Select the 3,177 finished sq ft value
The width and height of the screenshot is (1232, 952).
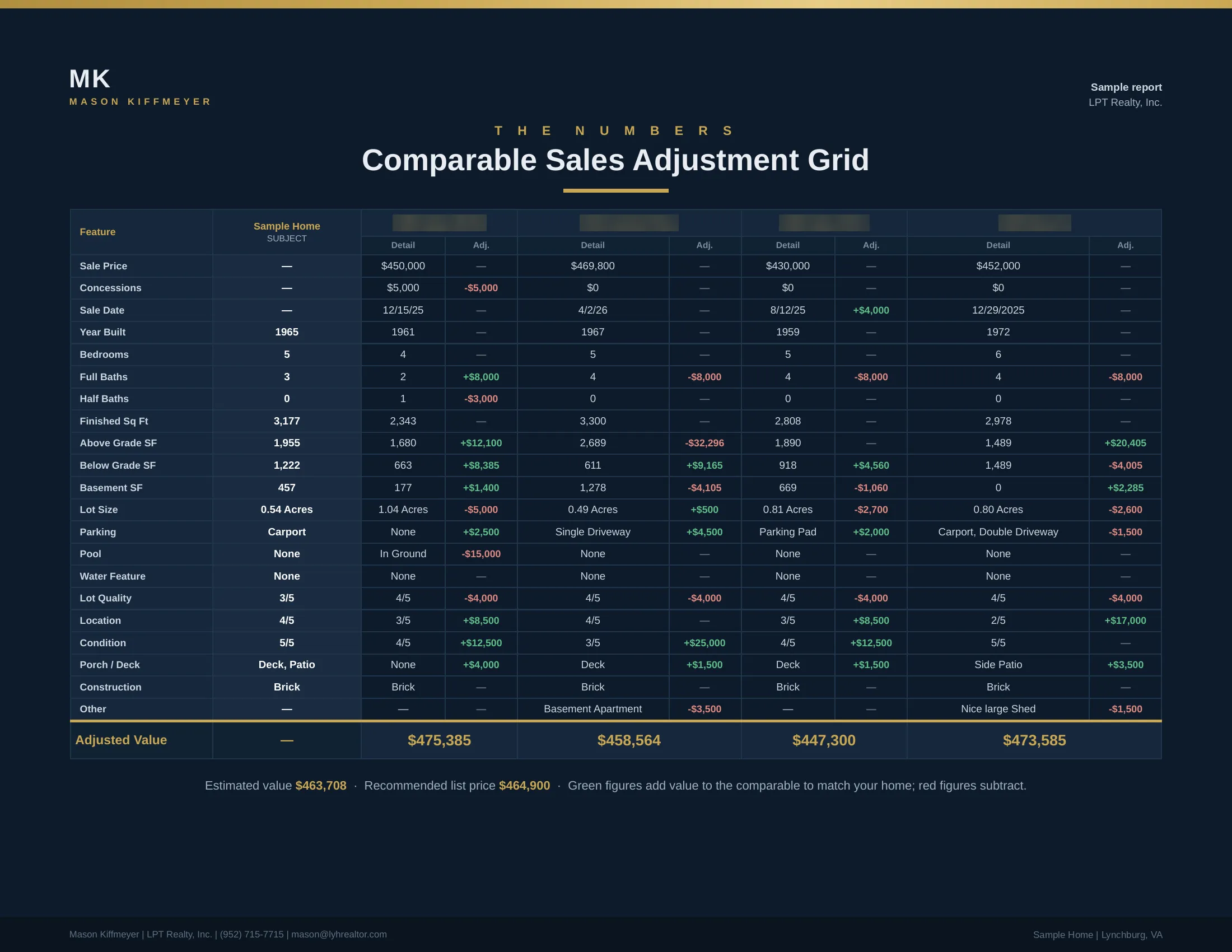point(287,421)
